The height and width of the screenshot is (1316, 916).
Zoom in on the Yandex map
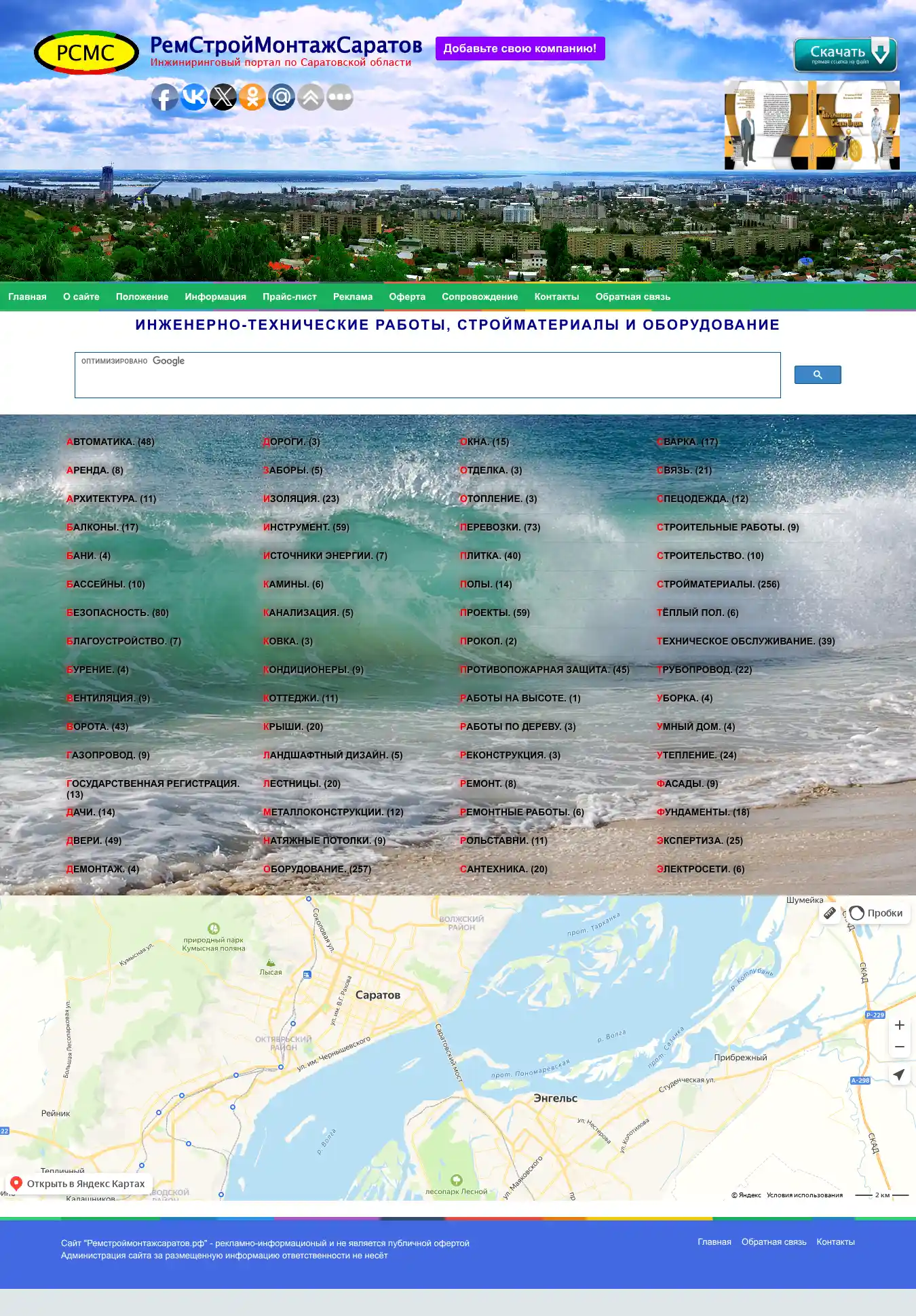(899, 1025)
